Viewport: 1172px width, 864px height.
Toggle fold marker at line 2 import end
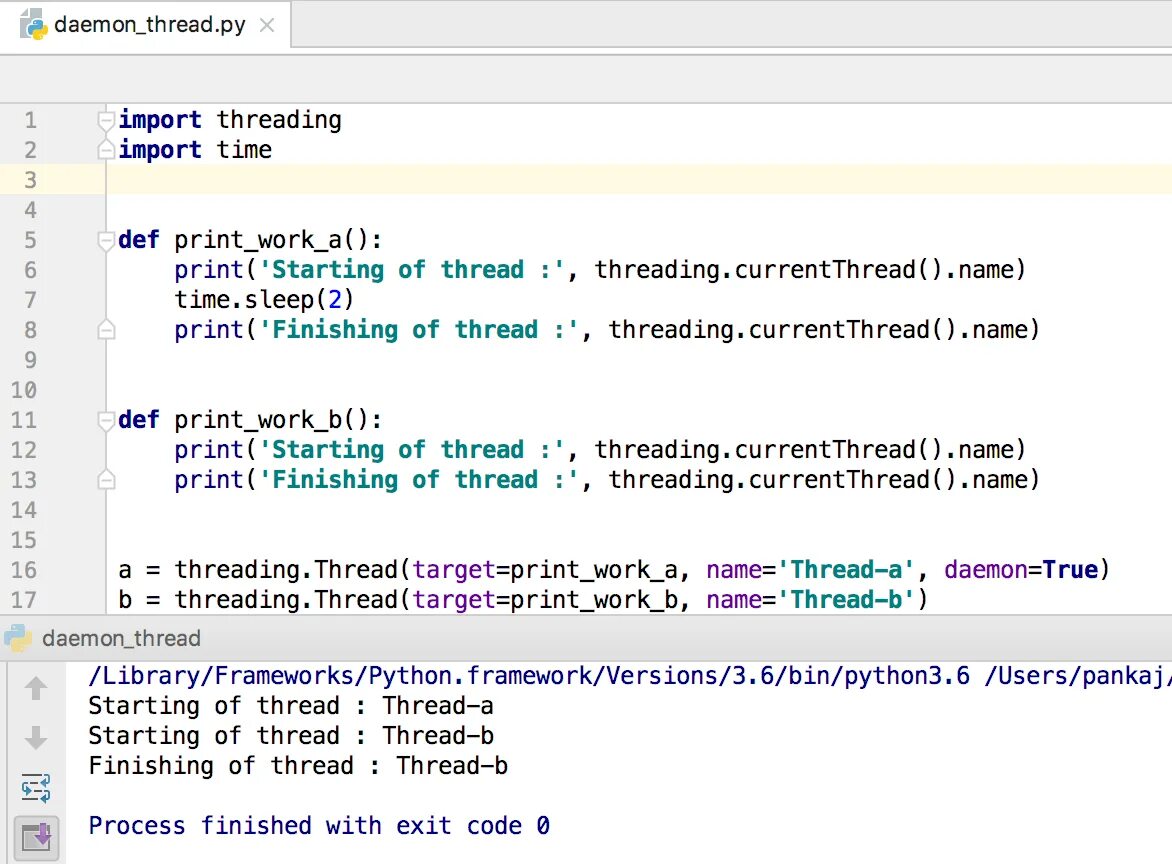coord(106,149)
